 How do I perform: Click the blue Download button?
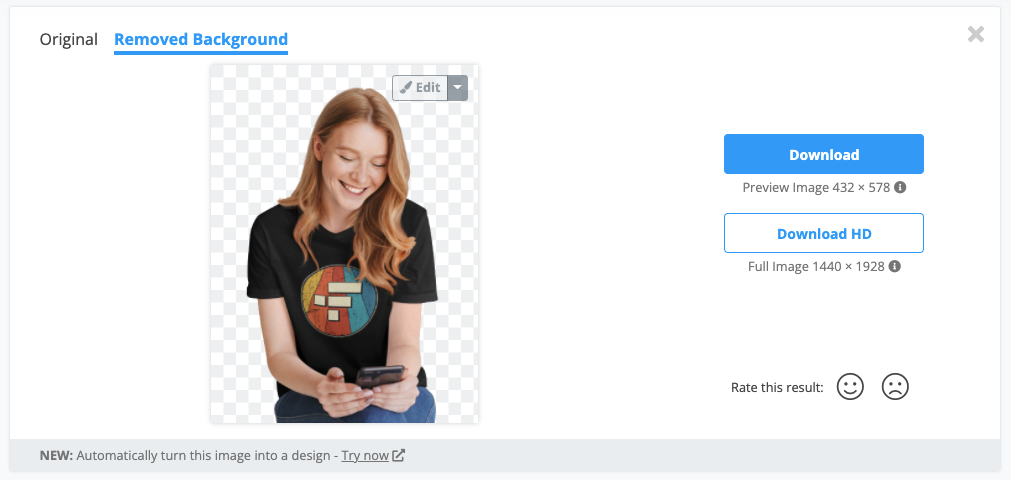point(823,154)
